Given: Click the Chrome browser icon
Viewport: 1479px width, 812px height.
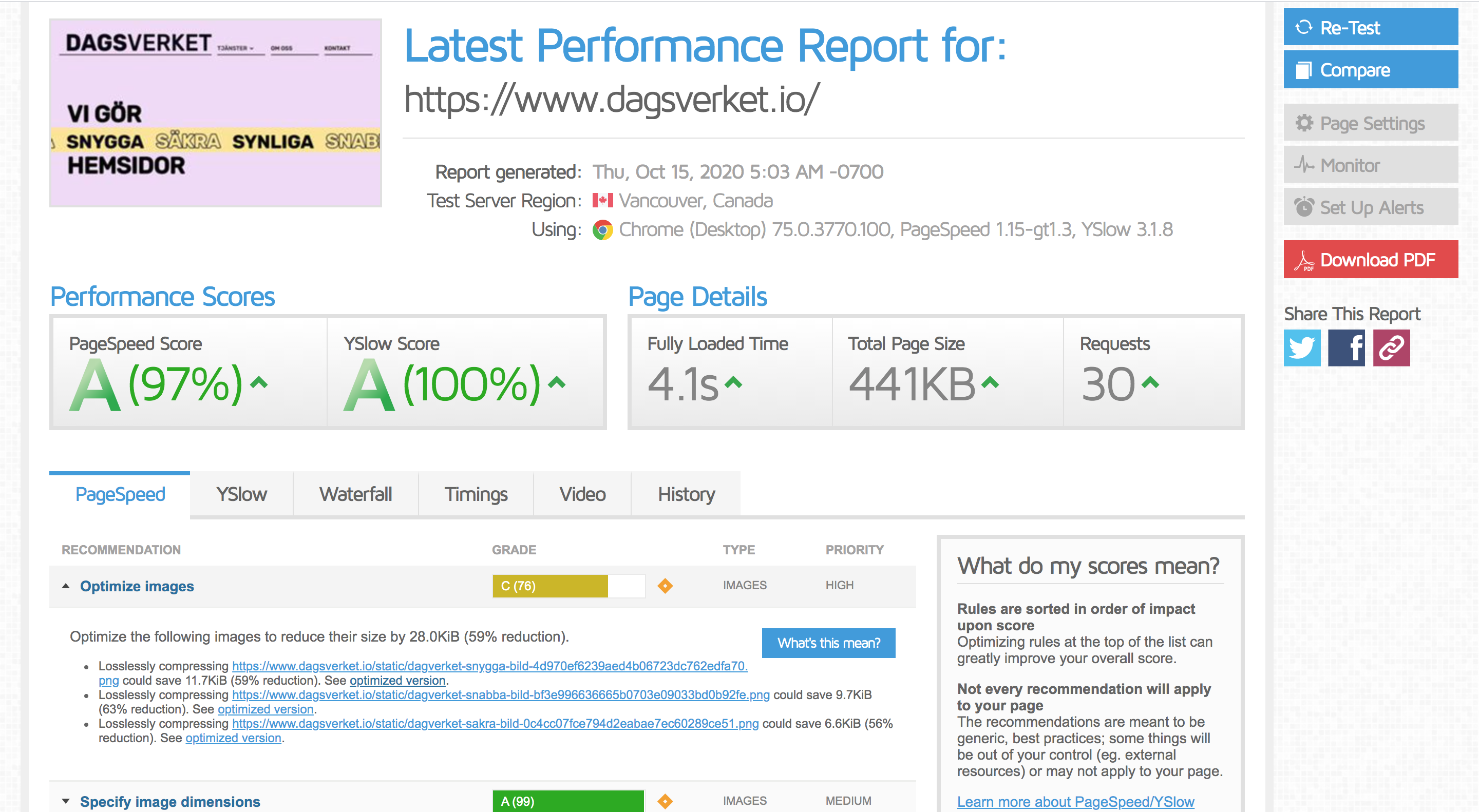Looking at the screenshot, I should (602, 230).
